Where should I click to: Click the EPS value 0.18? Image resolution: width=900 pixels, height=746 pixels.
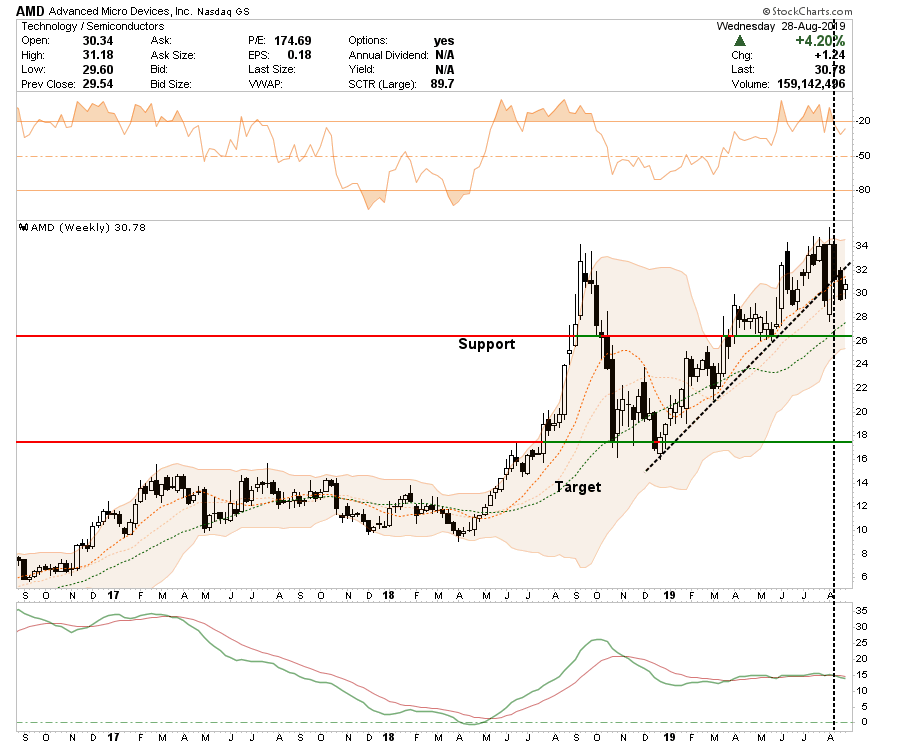[300, 55]
